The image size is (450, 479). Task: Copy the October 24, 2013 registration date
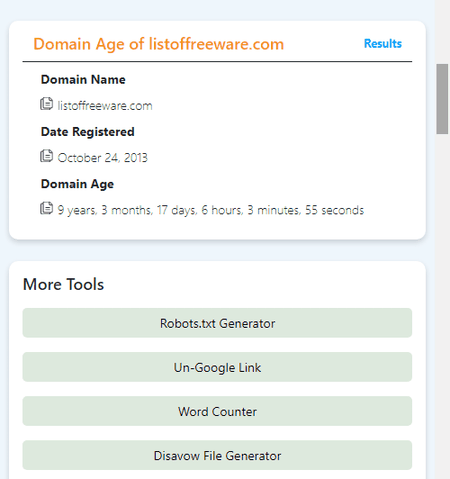click(46, 156)
